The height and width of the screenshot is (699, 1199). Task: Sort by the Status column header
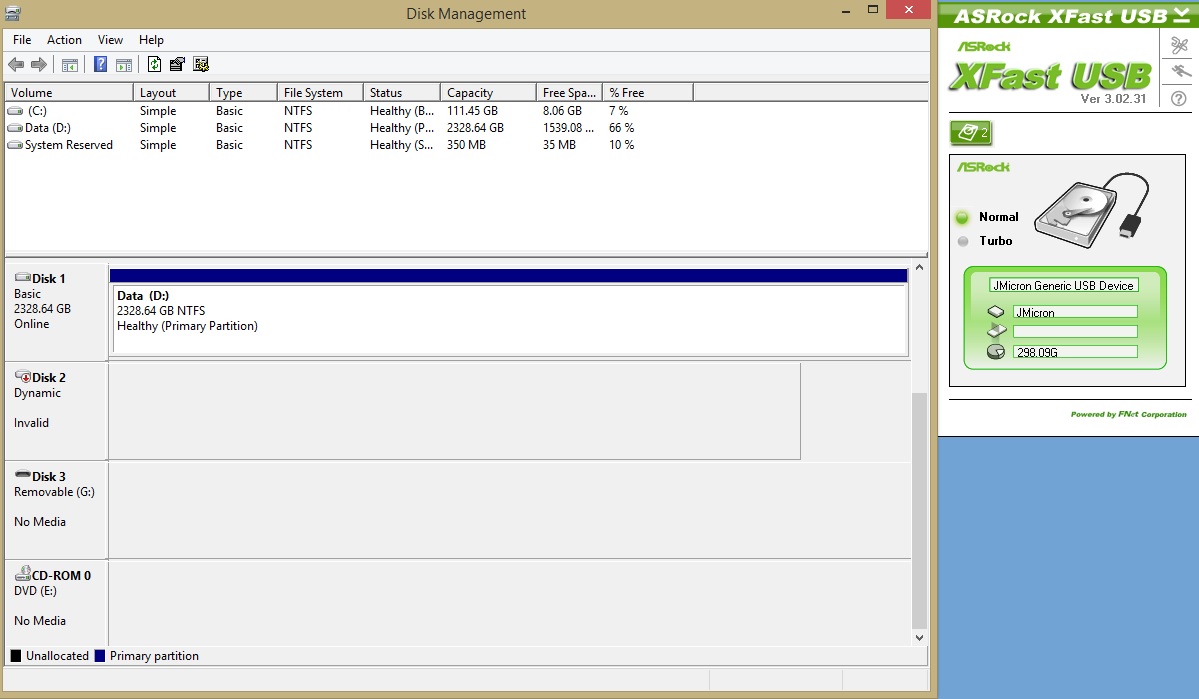pyautogui.click(x=402, y=93)
